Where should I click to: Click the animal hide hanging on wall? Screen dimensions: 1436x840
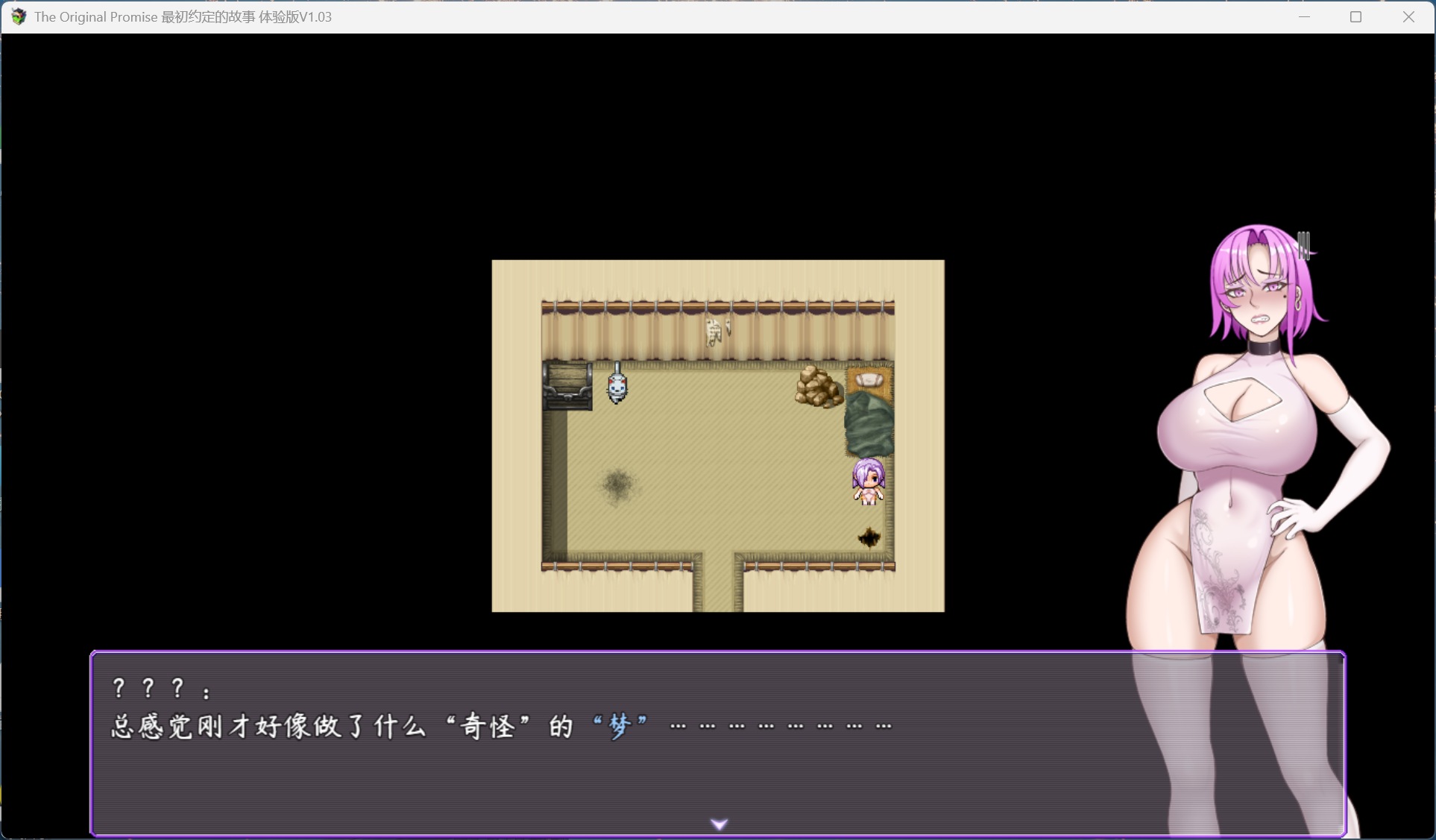click(716, 331)
